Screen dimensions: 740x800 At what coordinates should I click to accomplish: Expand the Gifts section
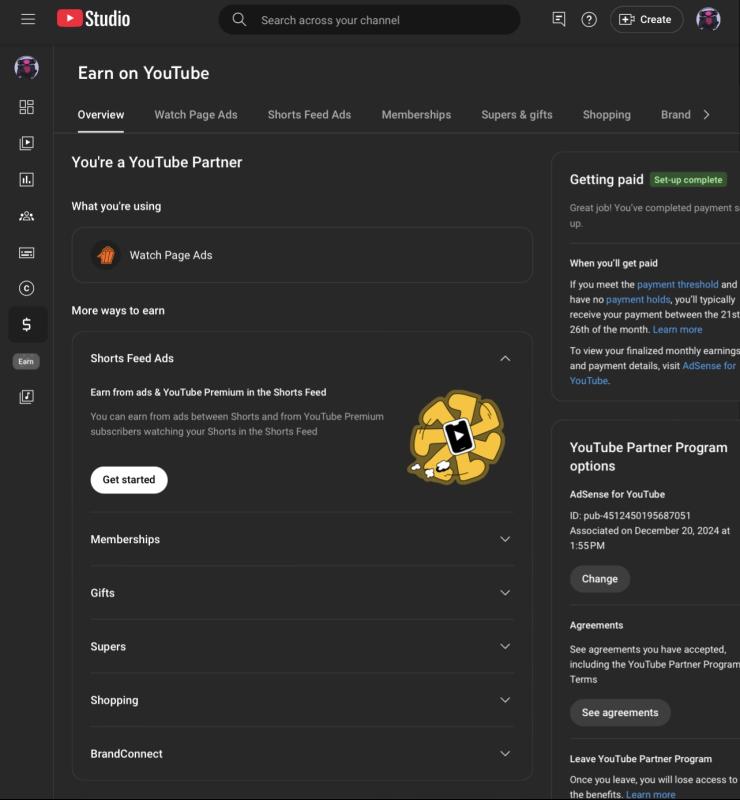coord(505,593)
